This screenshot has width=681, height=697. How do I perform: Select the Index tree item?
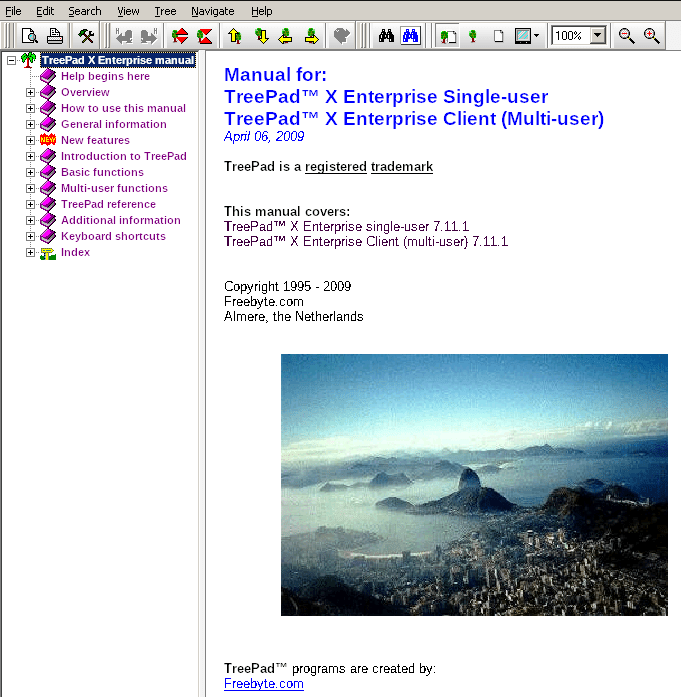point(75,252)
